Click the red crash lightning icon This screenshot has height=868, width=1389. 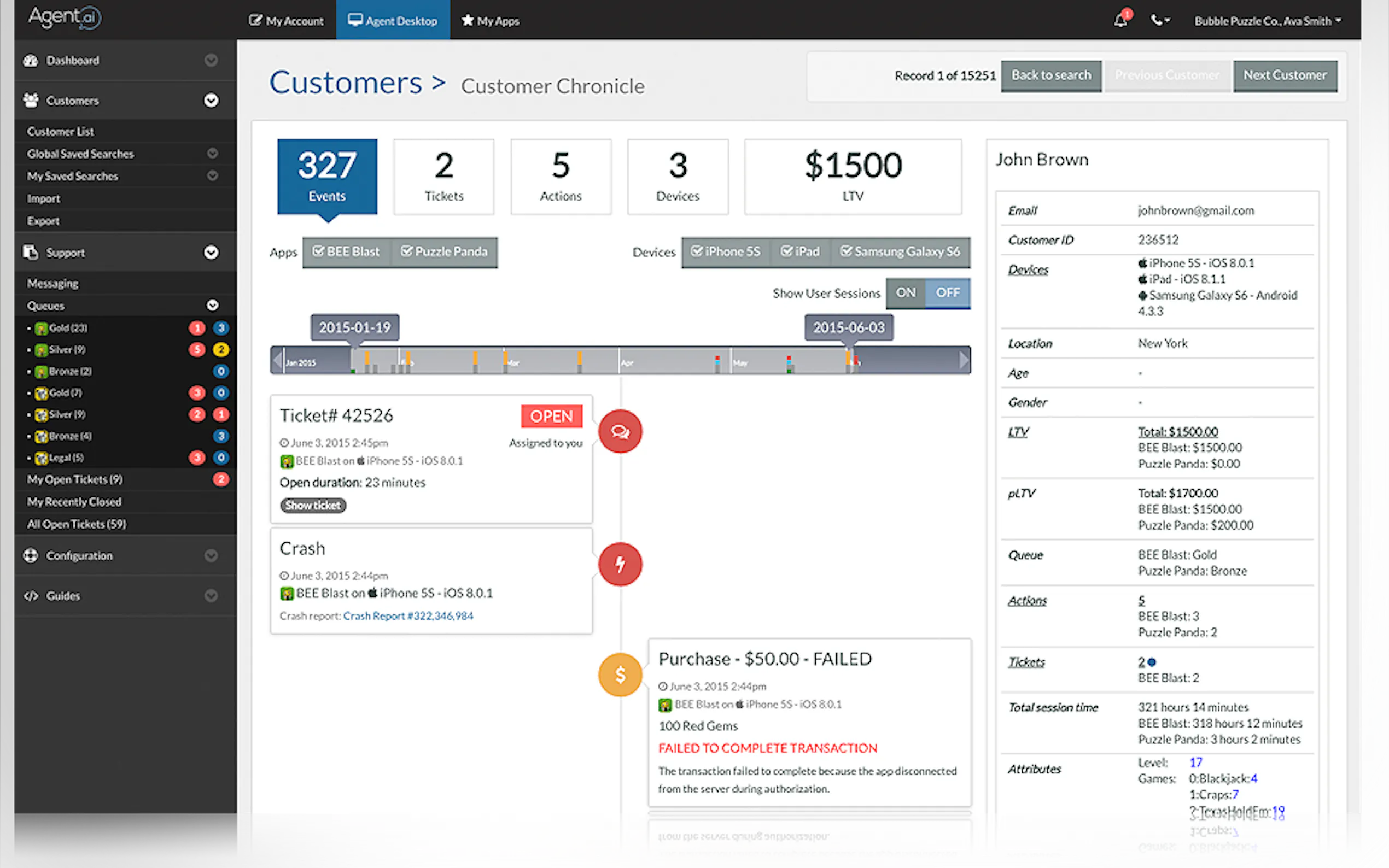point(620,564)
